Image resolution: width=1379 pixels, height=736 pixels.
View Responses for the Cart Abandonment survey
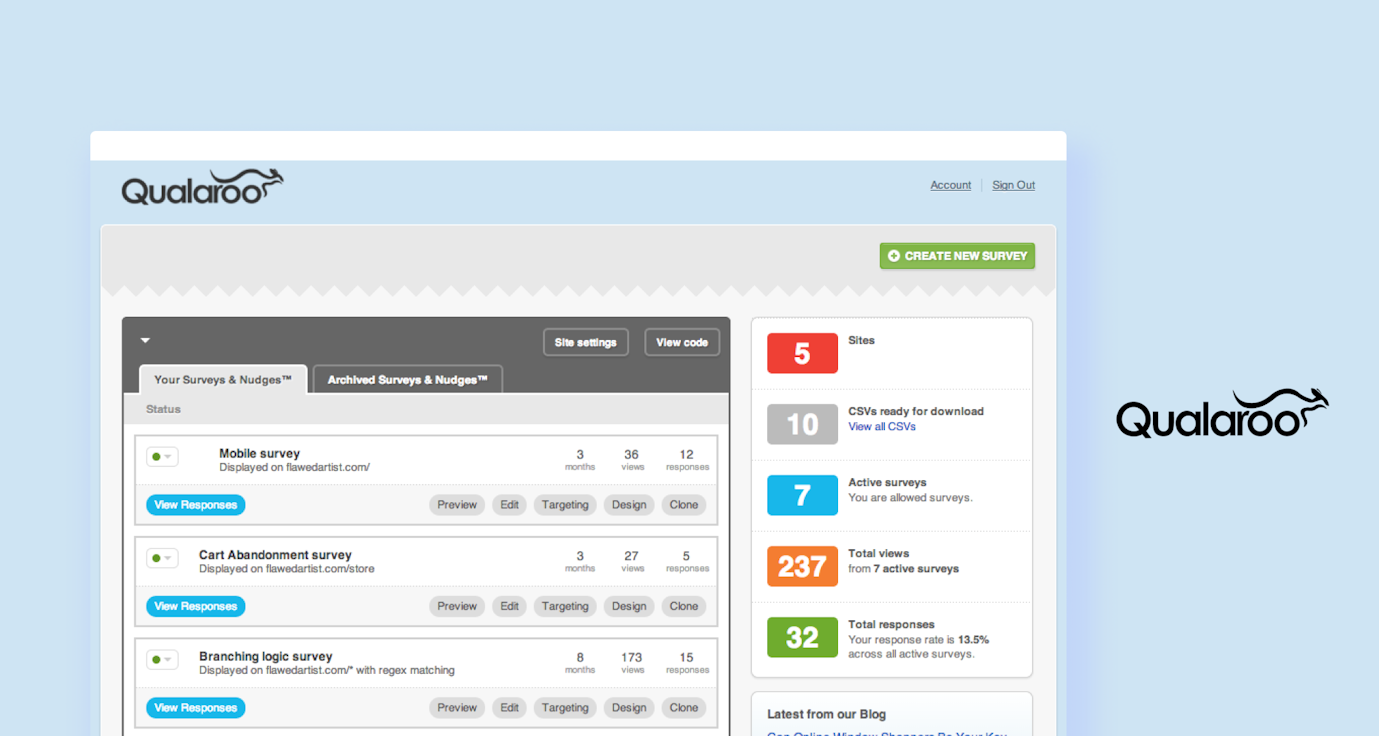(195, 606)
